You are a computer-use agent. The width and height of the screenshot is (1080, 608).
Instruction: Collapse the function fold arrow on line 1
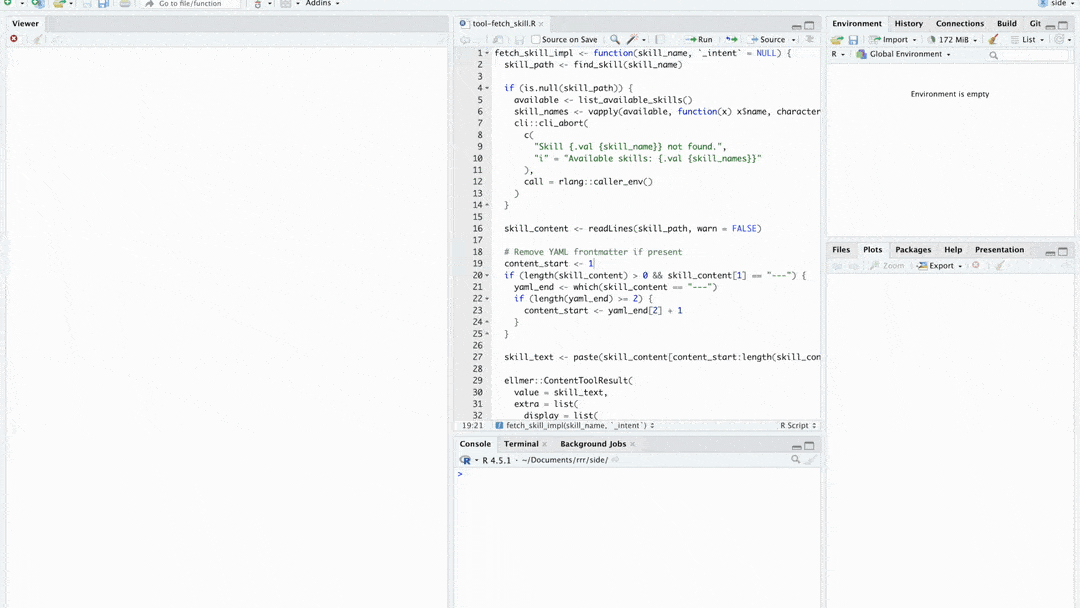point(487,53)
